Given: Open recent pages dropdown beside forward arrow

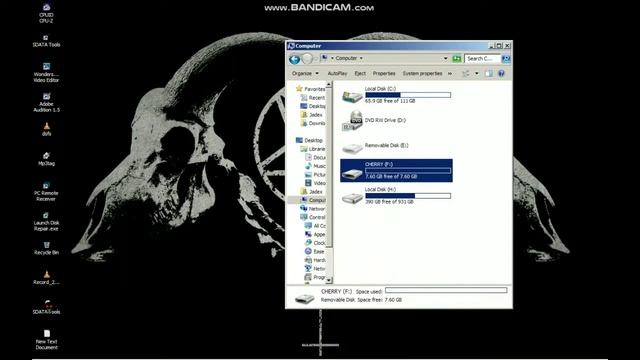Looking at the screenshot, I should pyautogui.click(x=316, y=59).
